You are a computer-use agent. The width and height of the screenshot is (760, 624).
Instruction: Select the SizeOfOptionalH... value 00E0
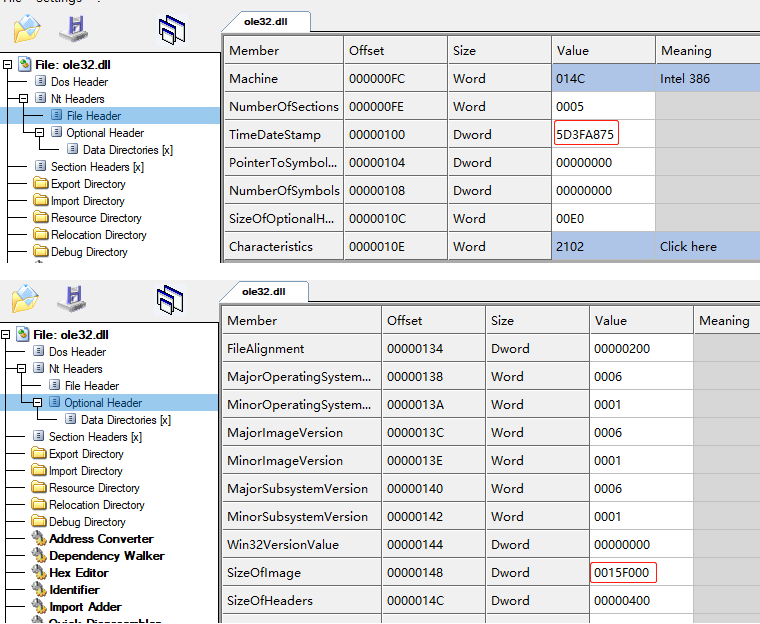[x=603, y=218]
